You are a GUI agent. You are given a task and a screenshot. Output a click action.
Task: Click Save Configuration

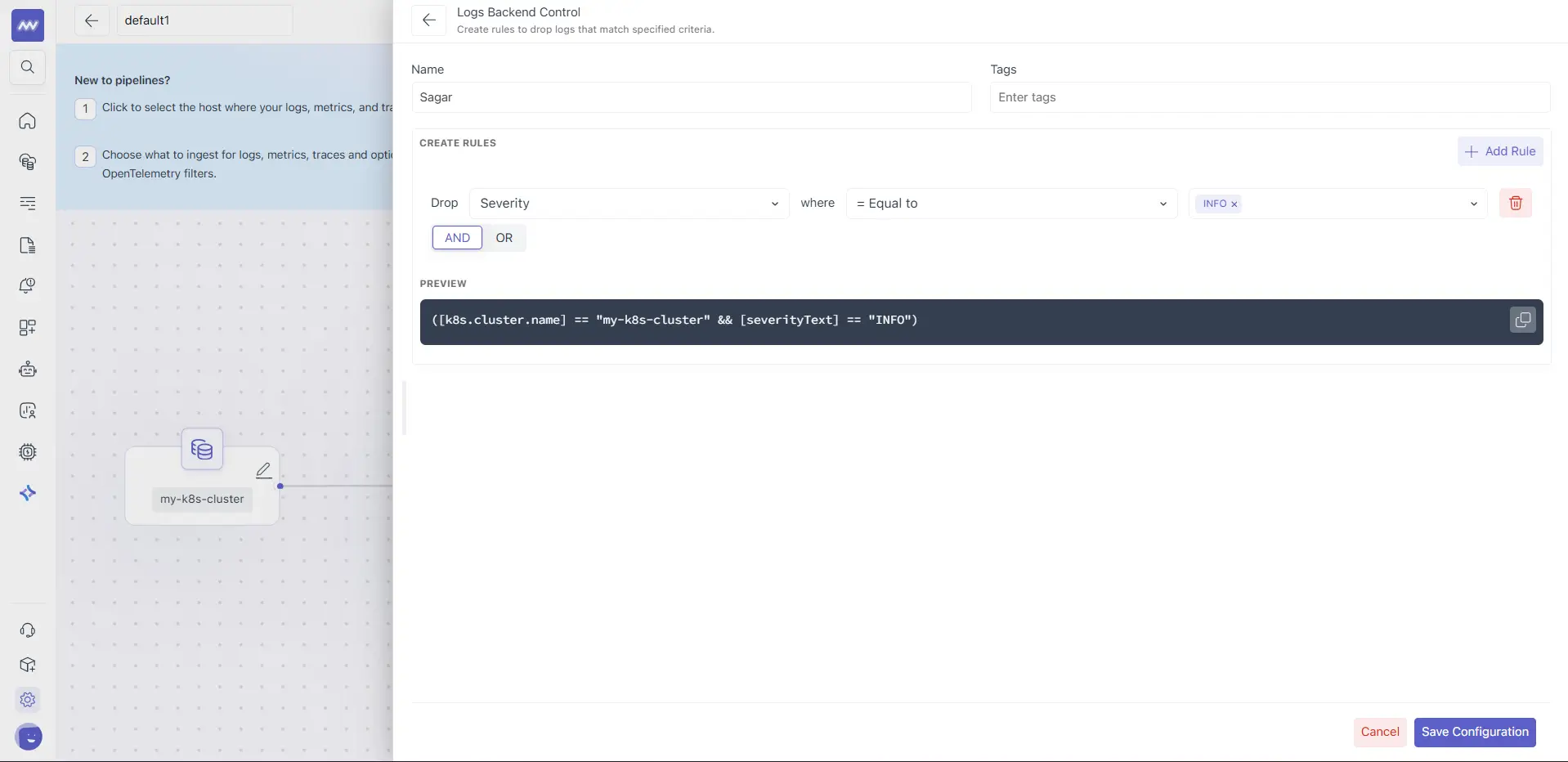[x=1475, y=732]
